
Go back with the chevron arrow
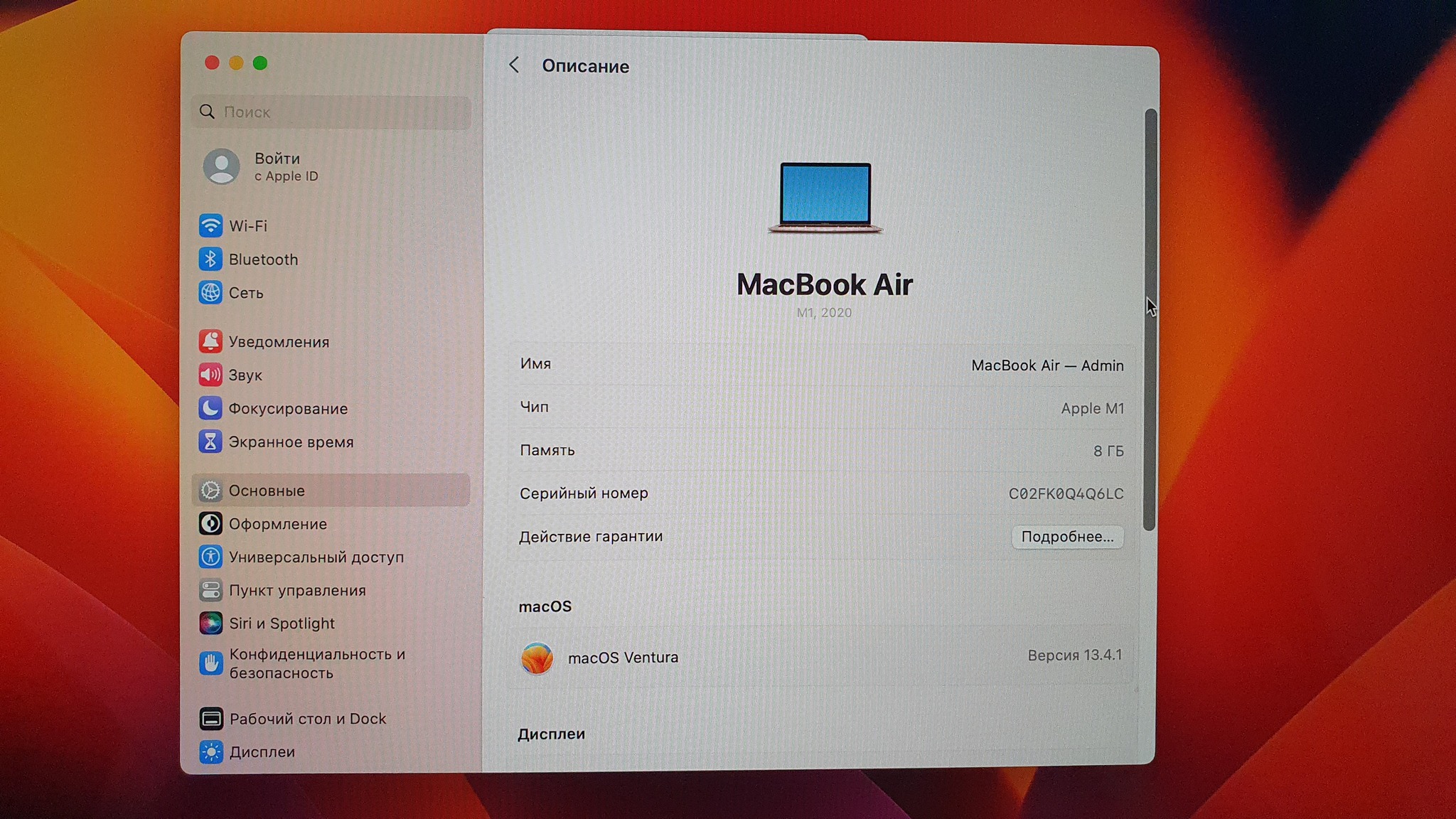tap(514, 65)
